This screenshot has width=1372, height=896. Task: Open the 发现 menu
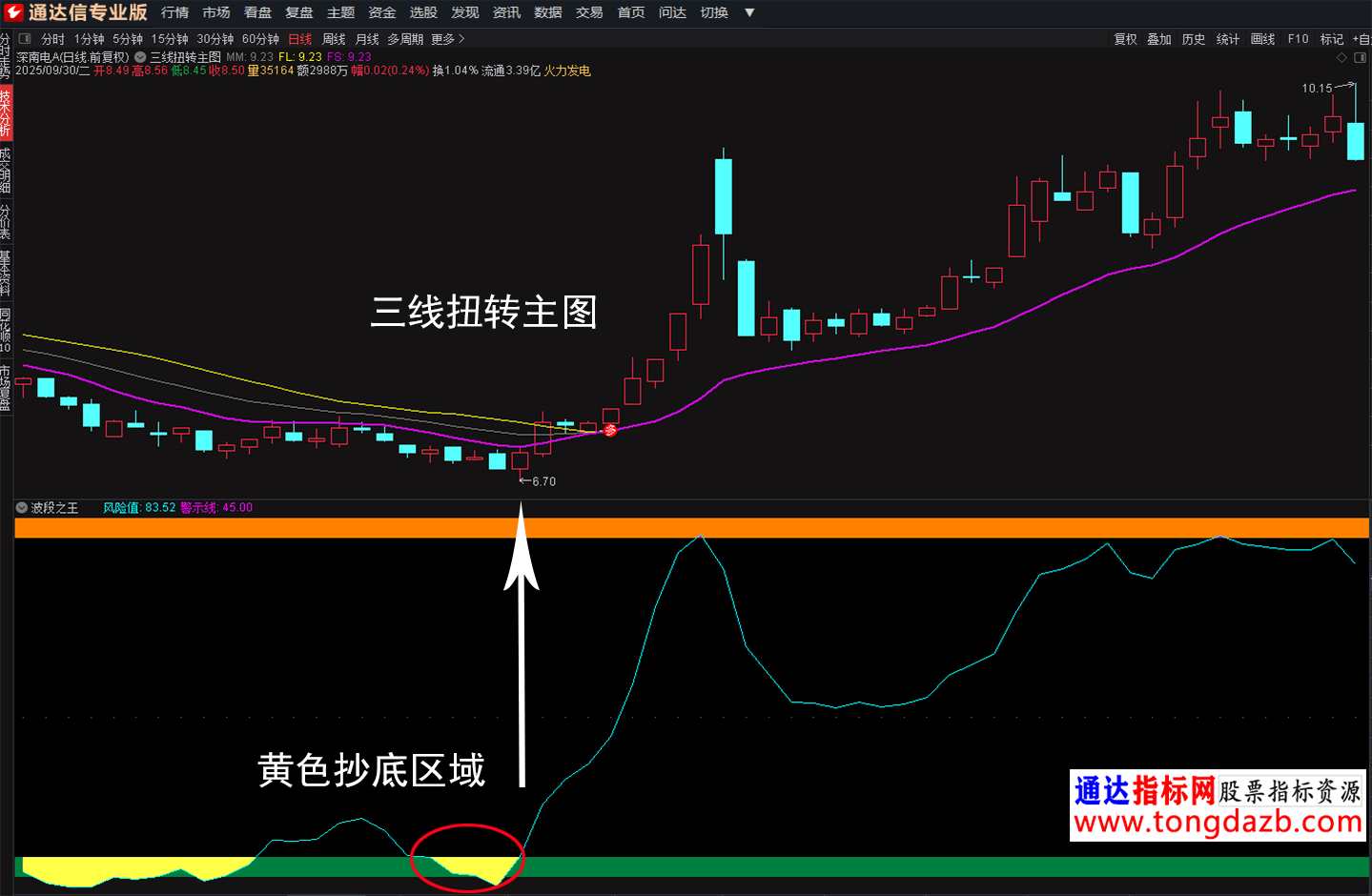(x=465, y=12)
